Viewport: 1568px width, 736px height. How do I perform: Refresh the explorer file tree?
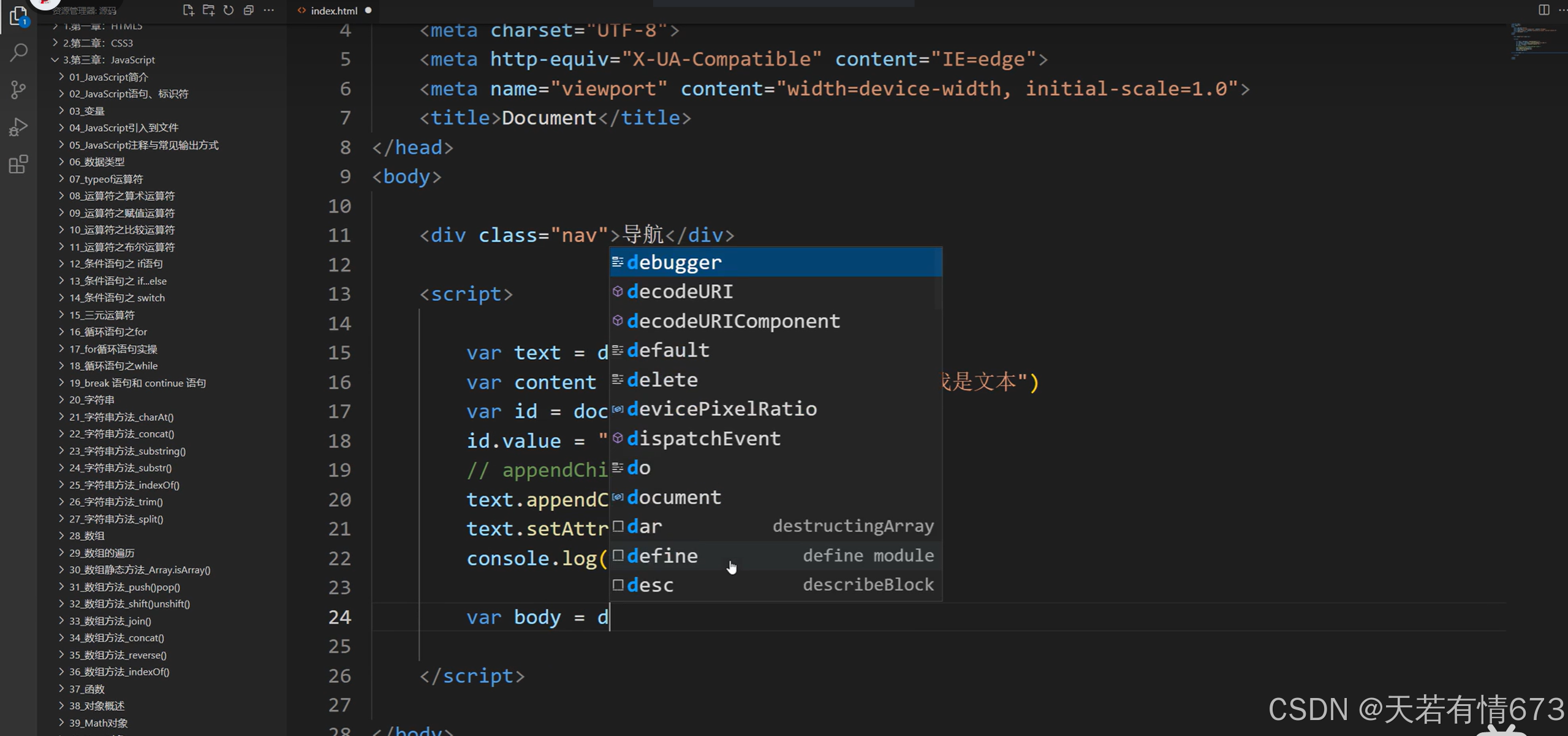point(229,10)
